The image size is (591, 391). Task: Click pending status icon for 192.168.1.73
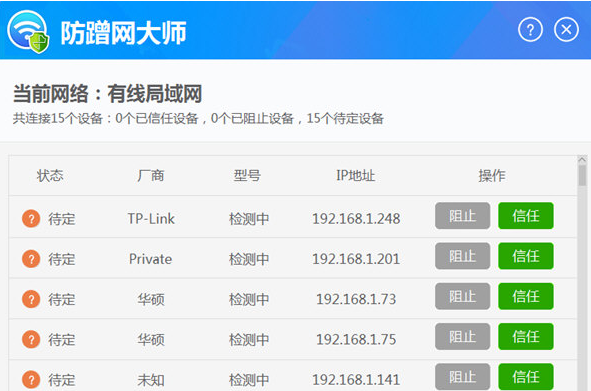(31, 299)
